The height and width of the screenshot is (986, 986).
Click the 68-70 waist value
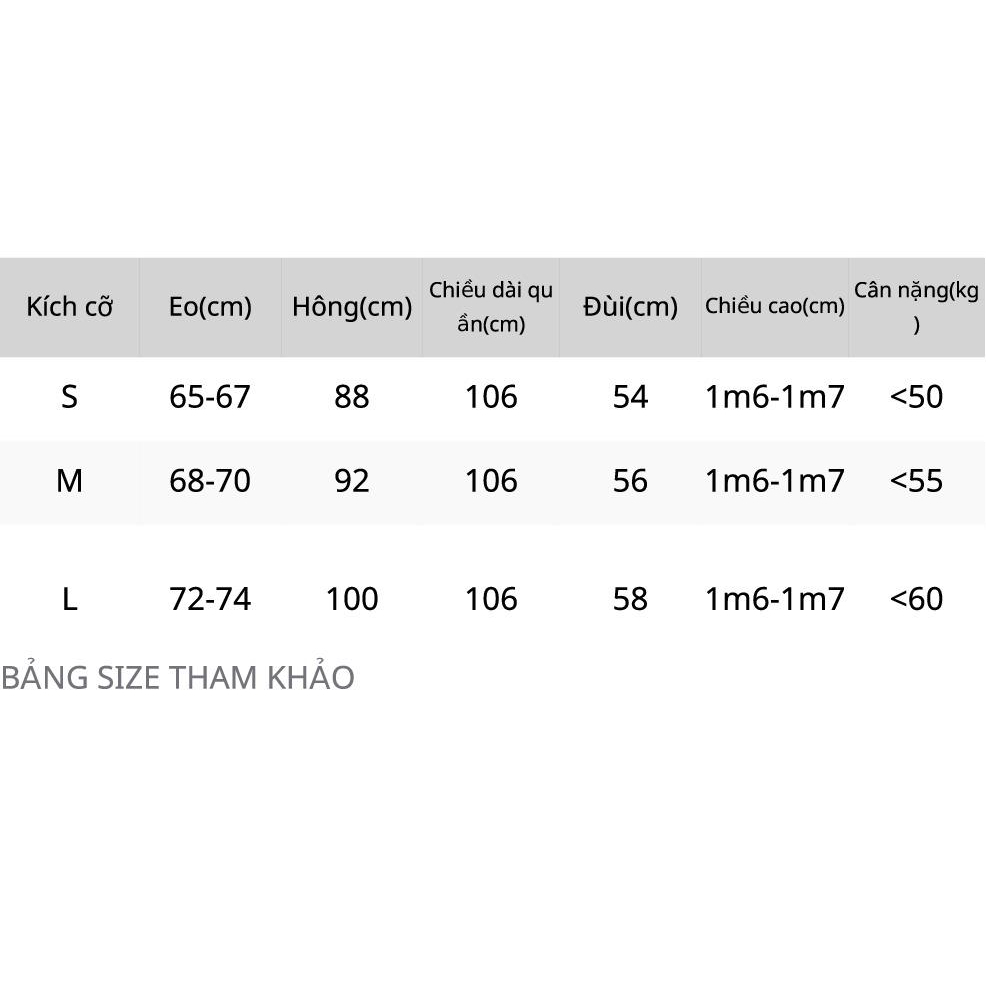click(x=210, y=481)
